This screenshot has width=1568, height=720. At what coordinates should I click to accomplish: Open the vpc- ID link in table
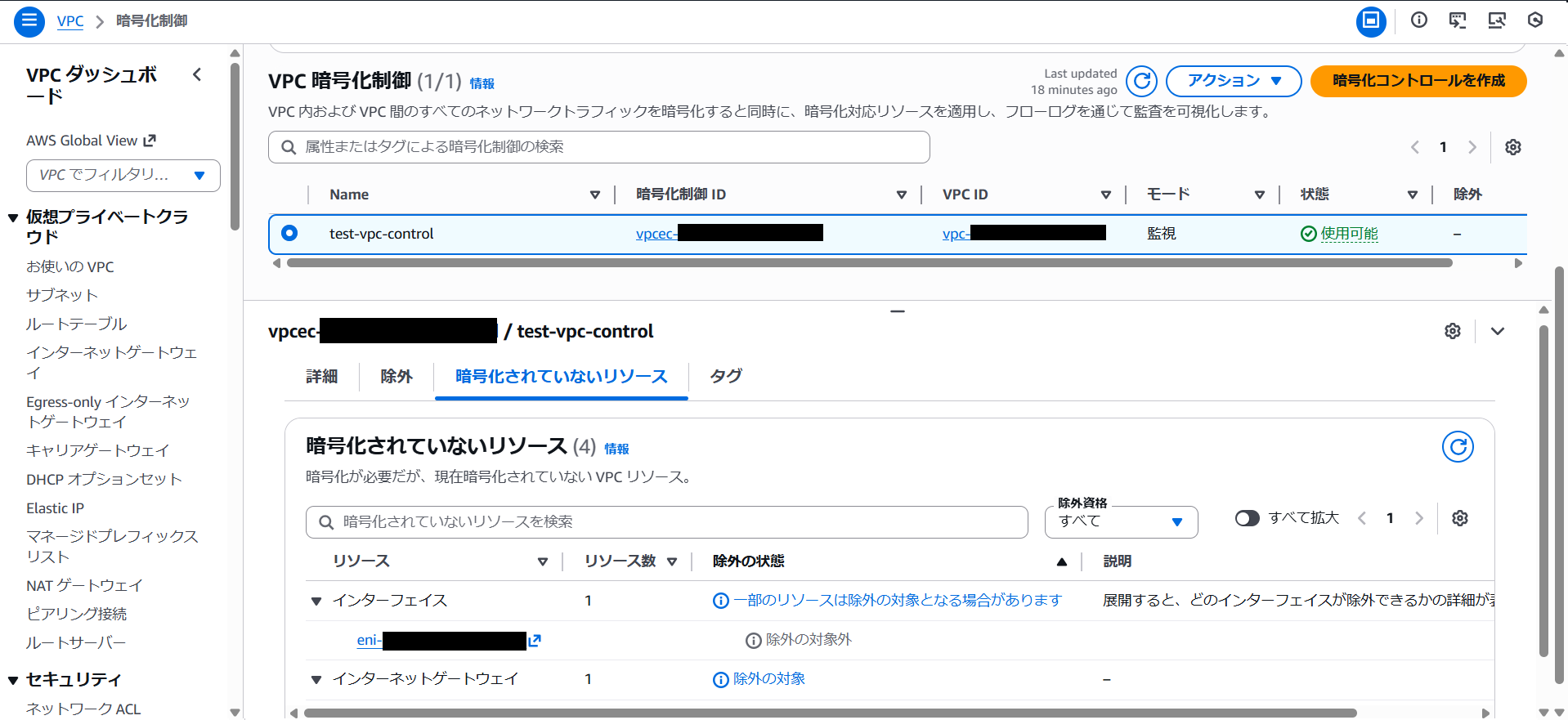1024,233
